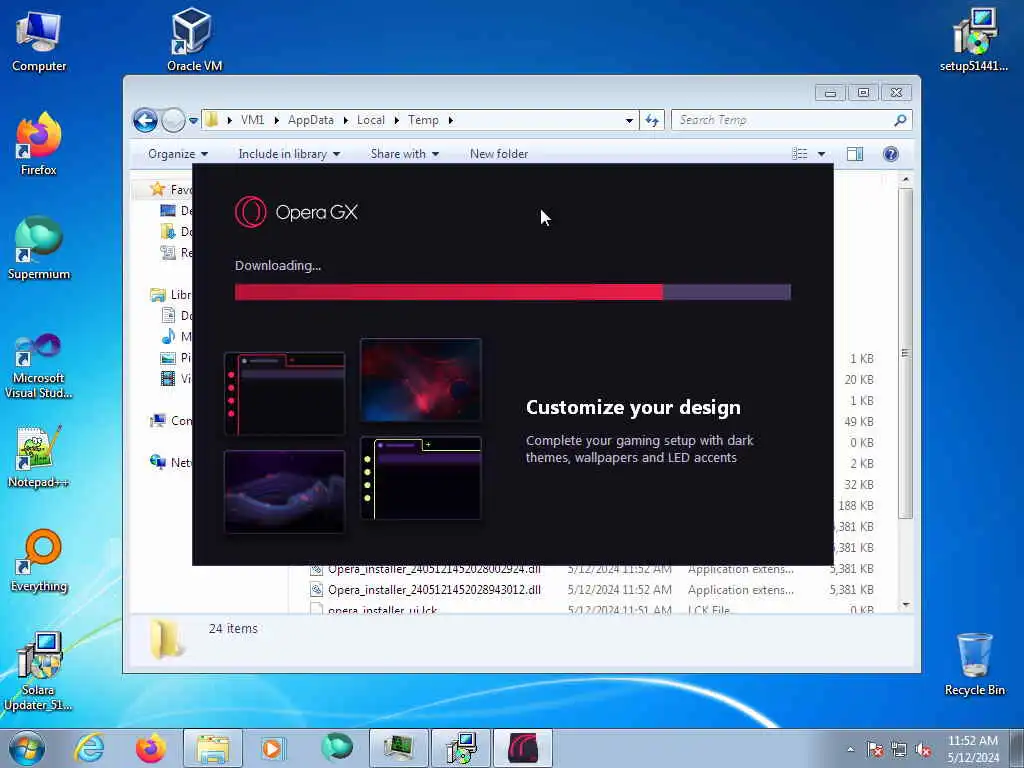Create a New folder in Explorer
1024x768 pixels.
(499, 154)
